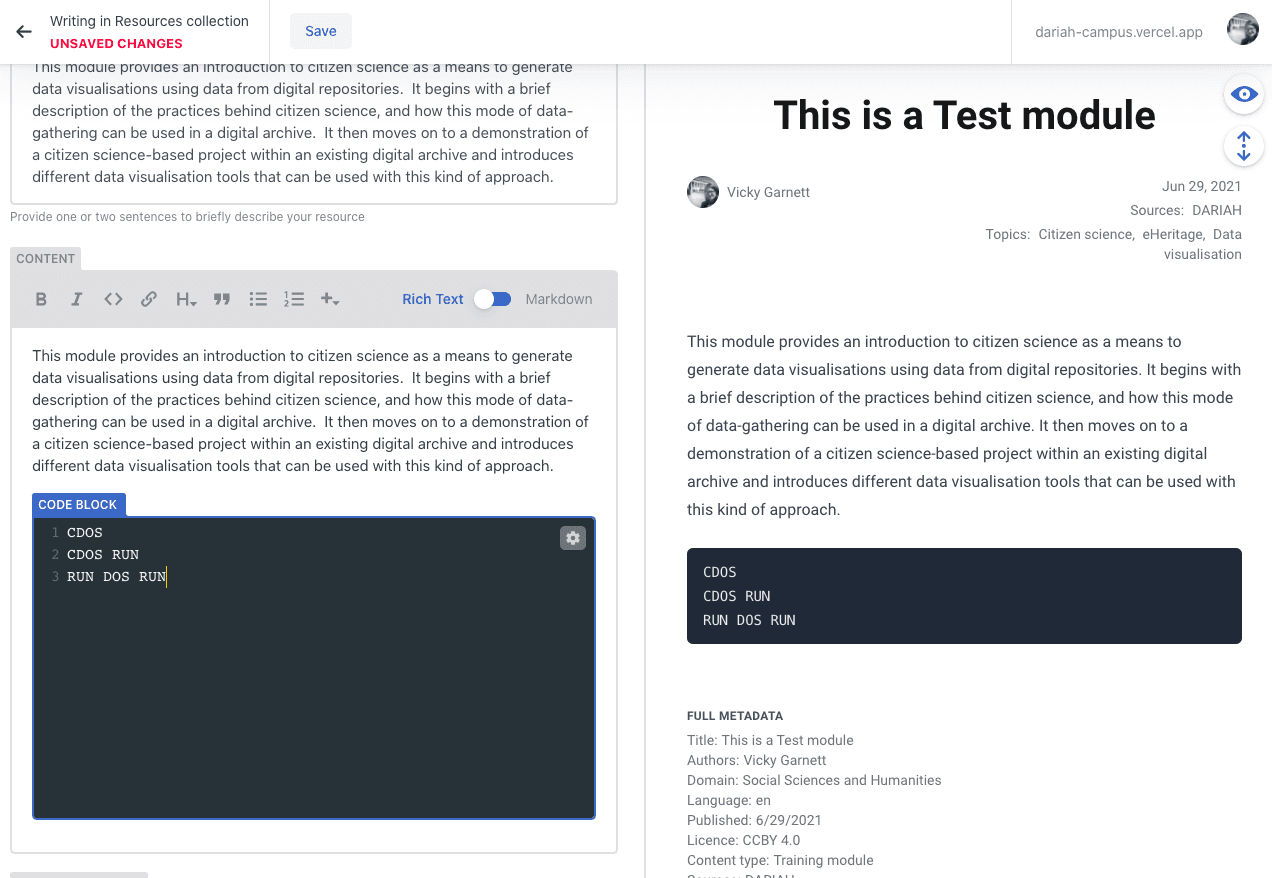Select the Markdown mode label
This screenshot has height=878, width=1272.
coord(559,299)
